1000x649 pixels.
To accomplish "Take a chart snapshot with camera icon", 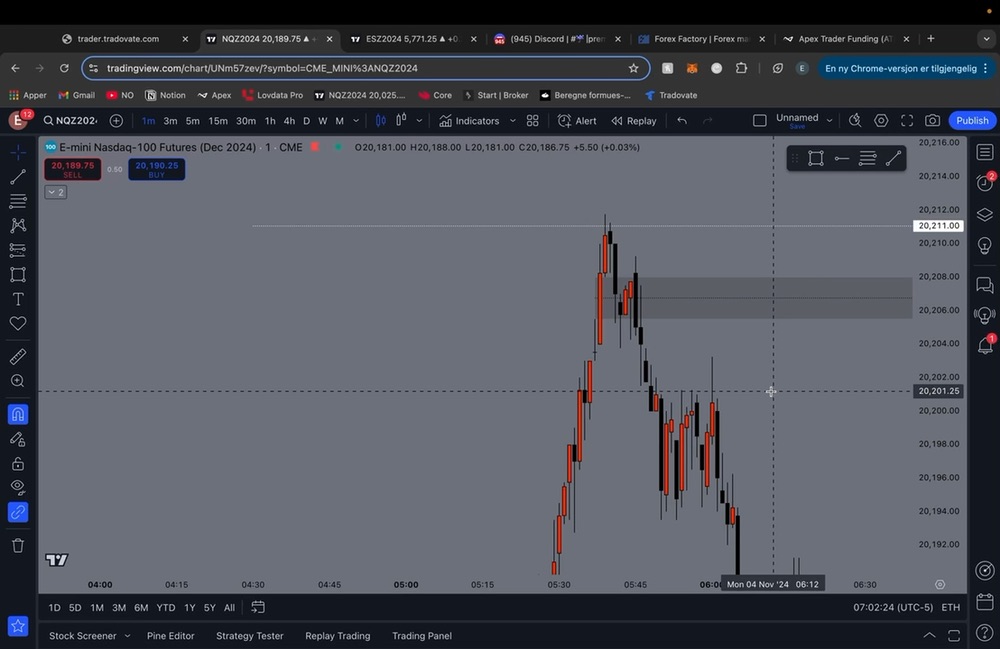I will [x=932, y=120].
